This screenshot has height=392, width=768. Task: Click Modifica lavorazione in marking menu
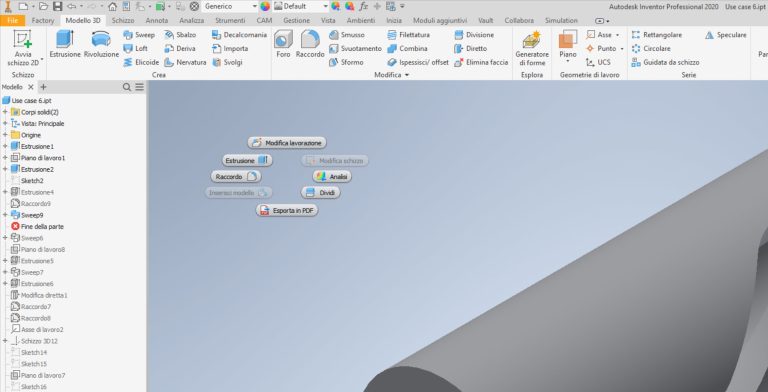[x=287, y=143]
